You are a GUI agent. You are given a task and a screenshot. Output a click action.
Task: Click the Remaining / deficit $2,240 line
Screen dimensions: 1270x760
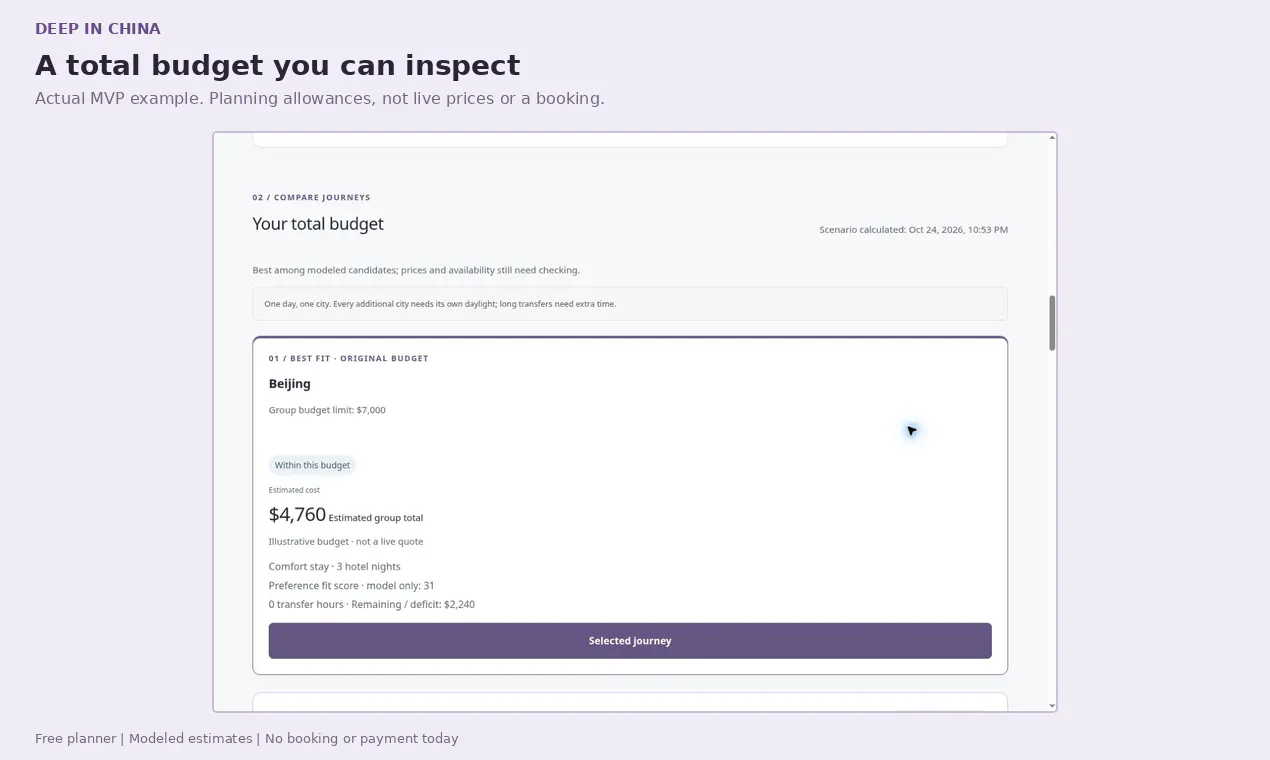[372, 605]
